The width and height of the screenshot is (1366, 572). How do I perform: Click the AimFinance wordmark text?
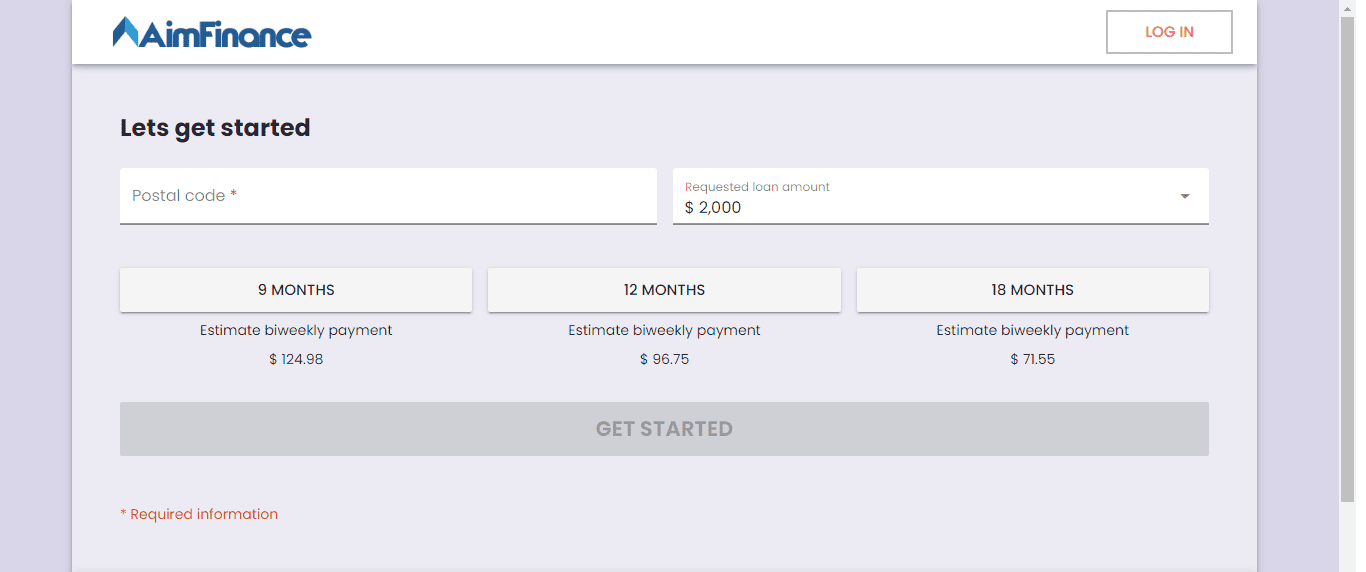click(x=225, y=35)
